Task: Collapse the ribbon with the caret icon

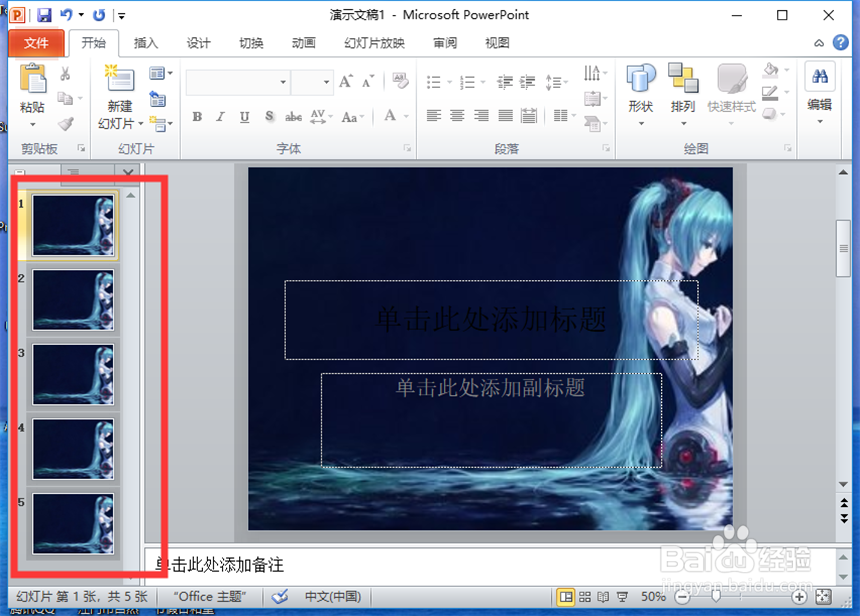Action: pos(819,43)
